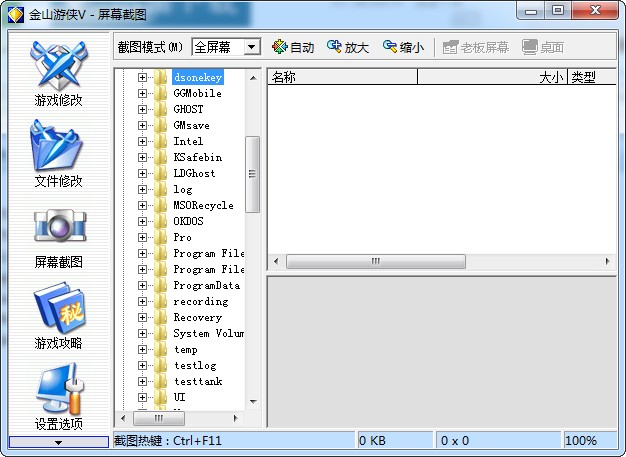
Task: Expand the Recovery folder node
Action: tap(142, 317)
